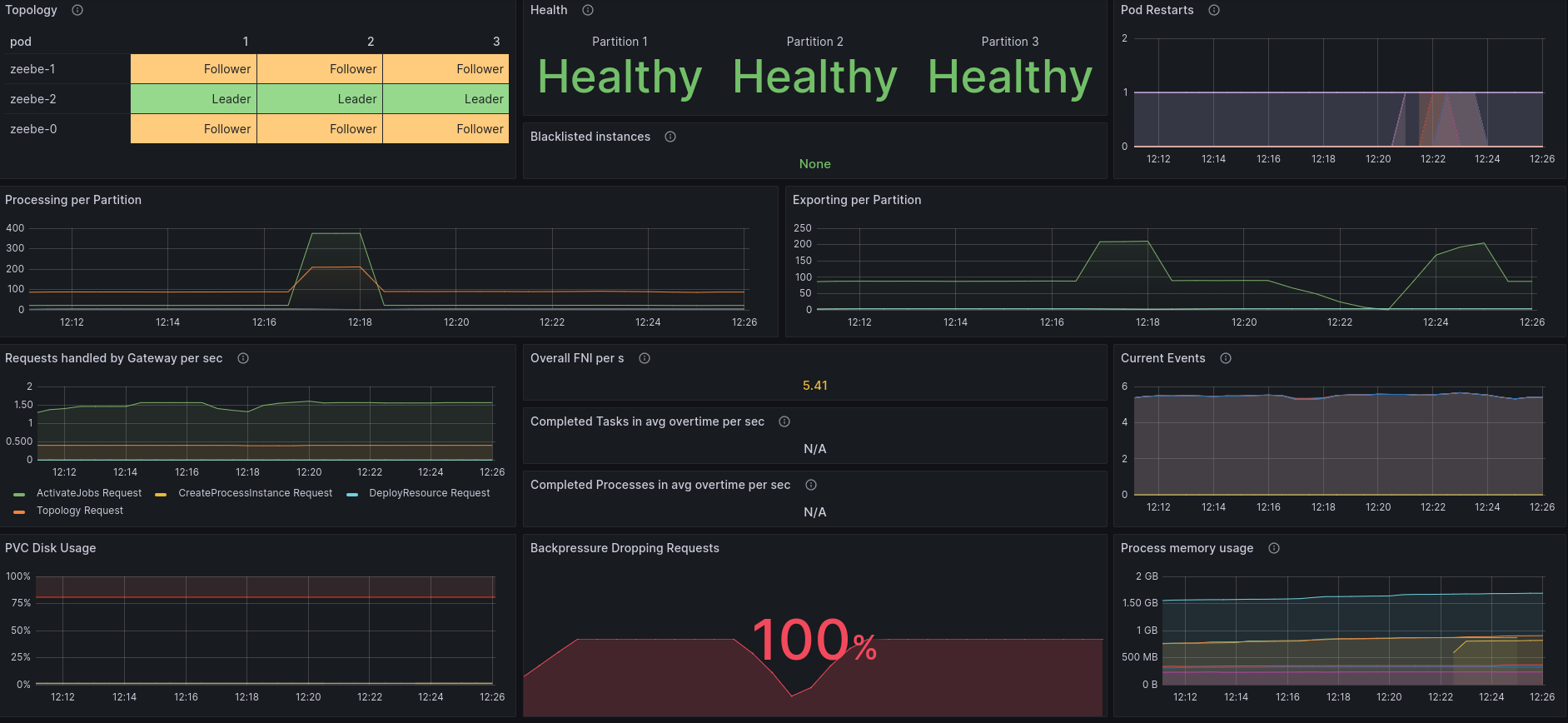This screenshot has width=1568, height=723.
Task: Click zeebe-1 Follower cell for partition 2
Action: [x=320, y=69]
